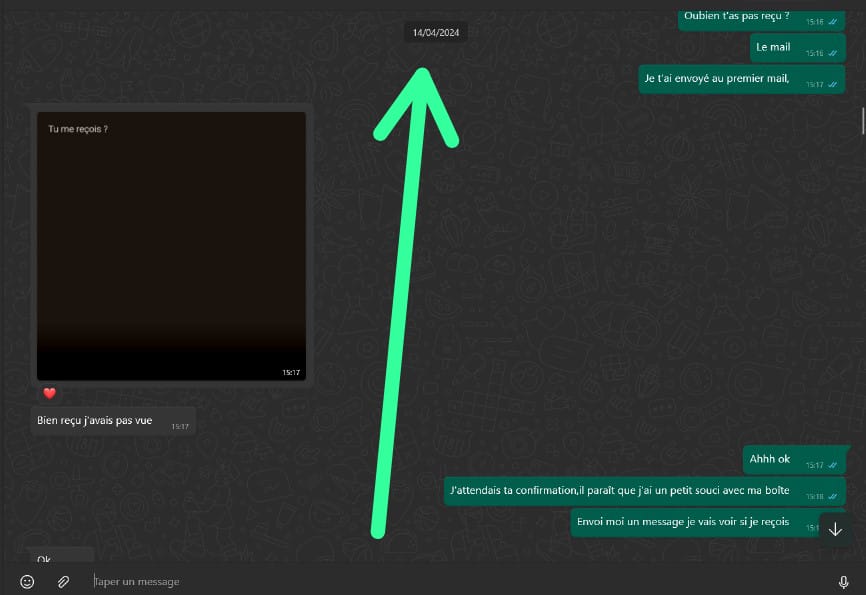
Task: Open the emoji picker
Action: [28, 581]
